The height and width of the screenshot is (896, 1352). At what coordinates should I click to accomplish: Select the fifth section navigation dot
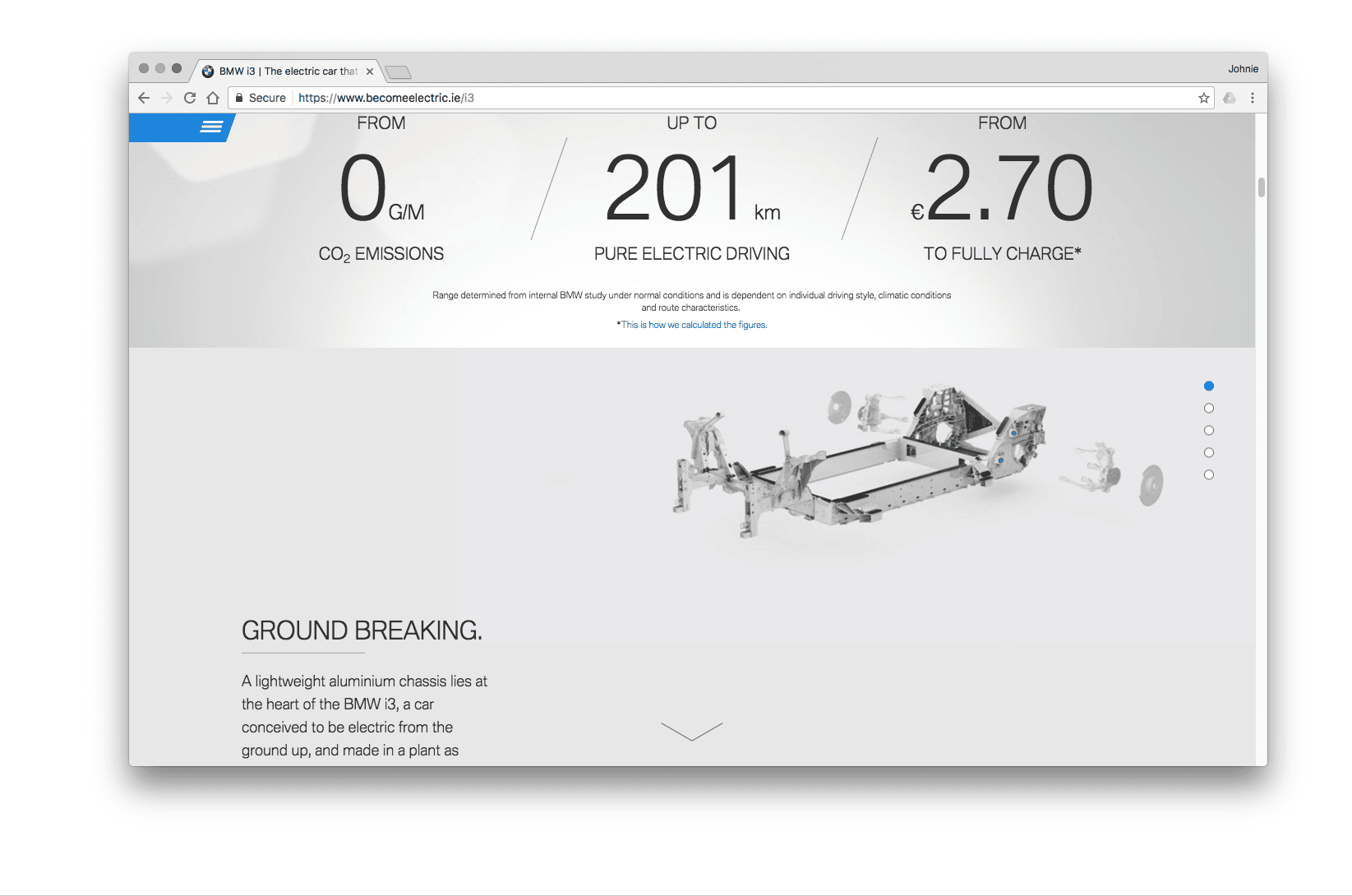1209,474
